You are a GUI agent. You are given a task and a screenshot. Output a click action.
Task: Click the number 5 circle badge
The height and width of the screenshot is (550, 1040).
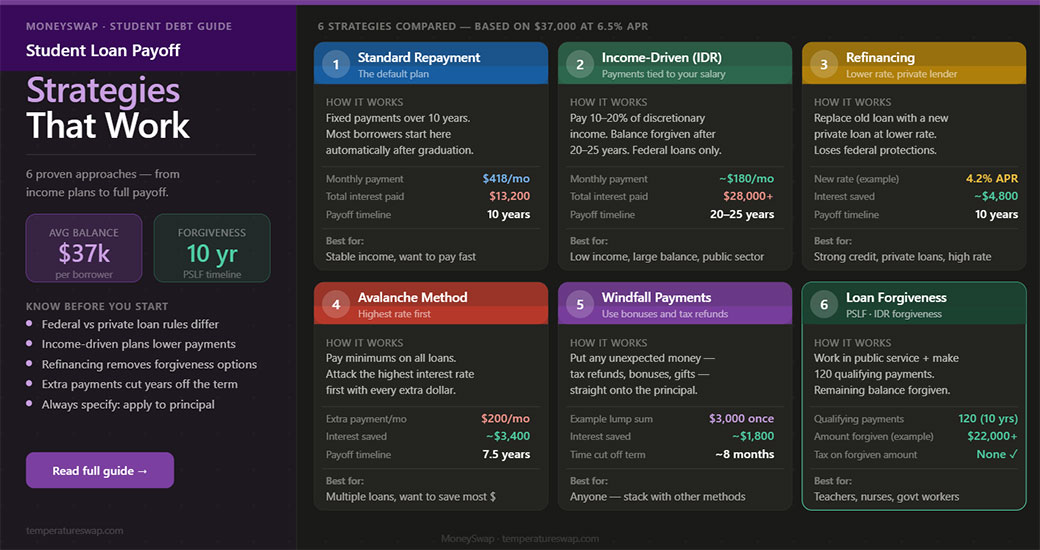580,305
